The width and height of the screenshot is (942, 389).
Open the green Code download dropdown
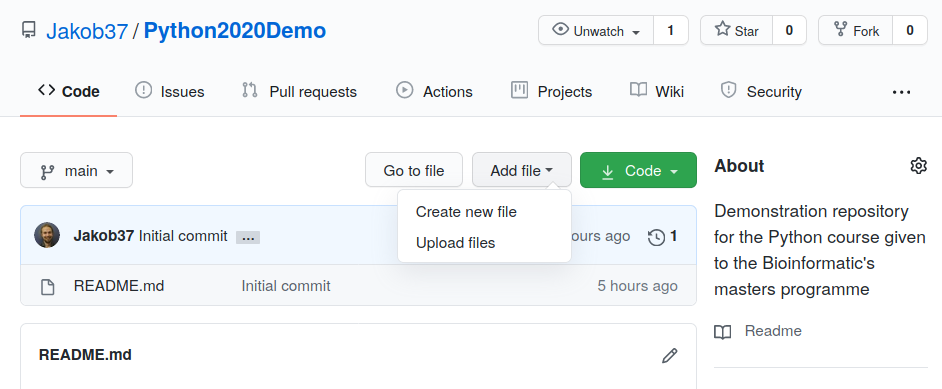coord(638,170)
